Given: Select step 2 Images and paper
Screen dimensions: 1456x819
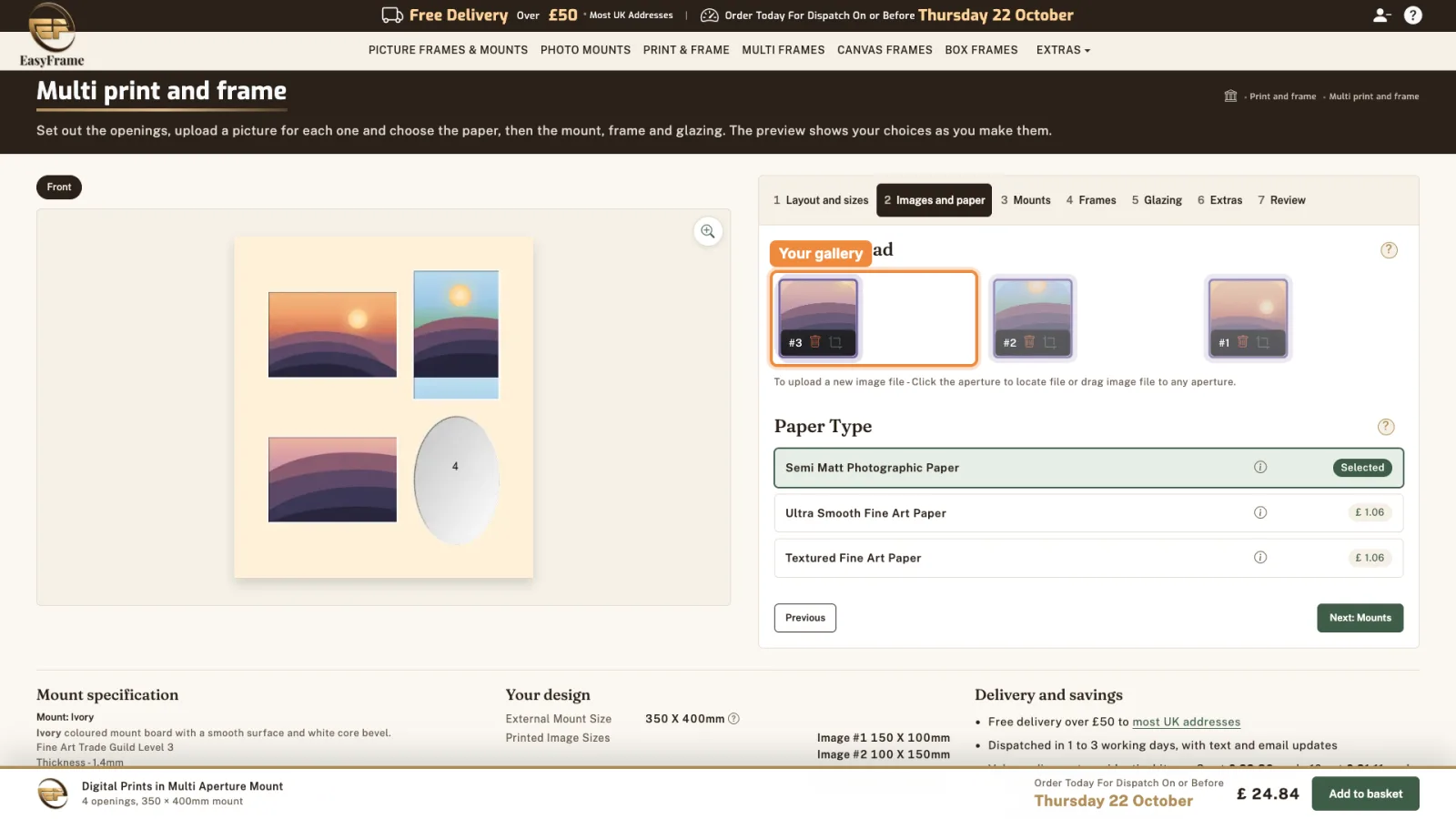Looking at the screenshot, I should click(x=935, y=200).
